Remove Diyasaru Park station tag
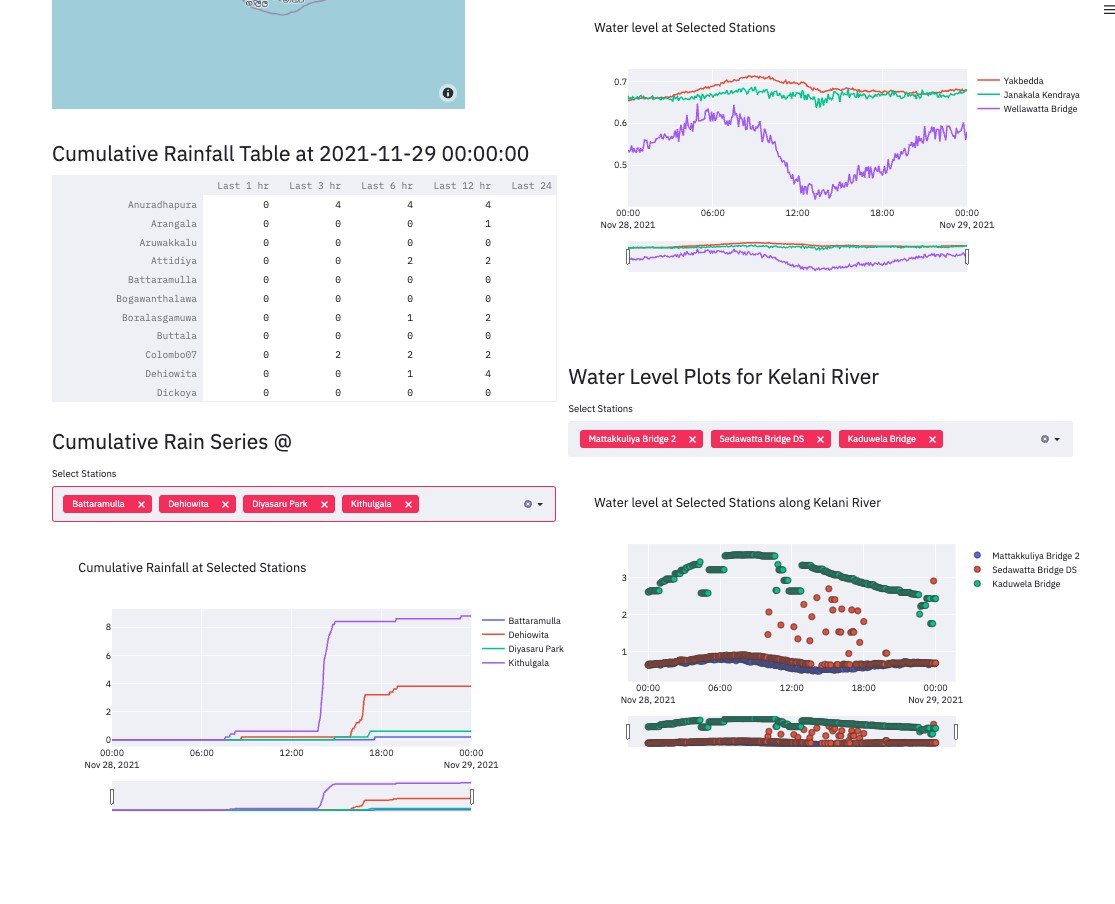Viewport: 1115px width, 904px height. click(x=324, y=505)
